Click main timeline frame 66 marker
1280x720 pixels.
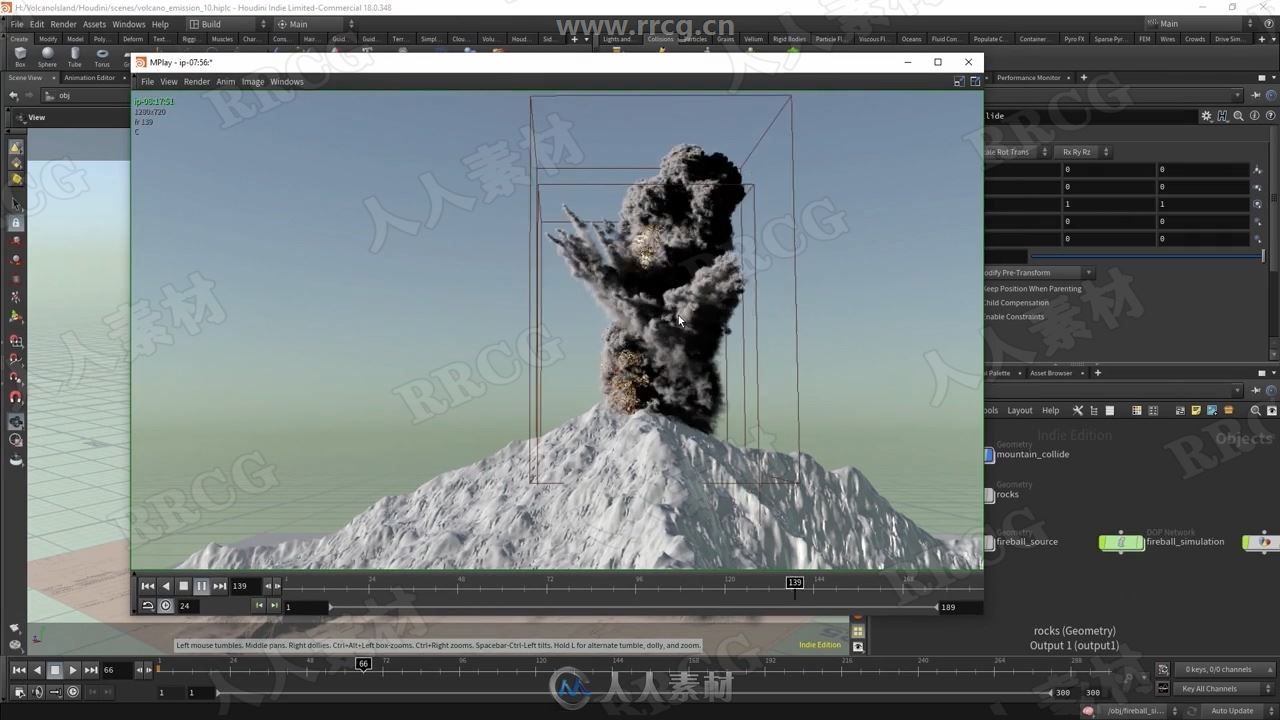pos(363,664)
